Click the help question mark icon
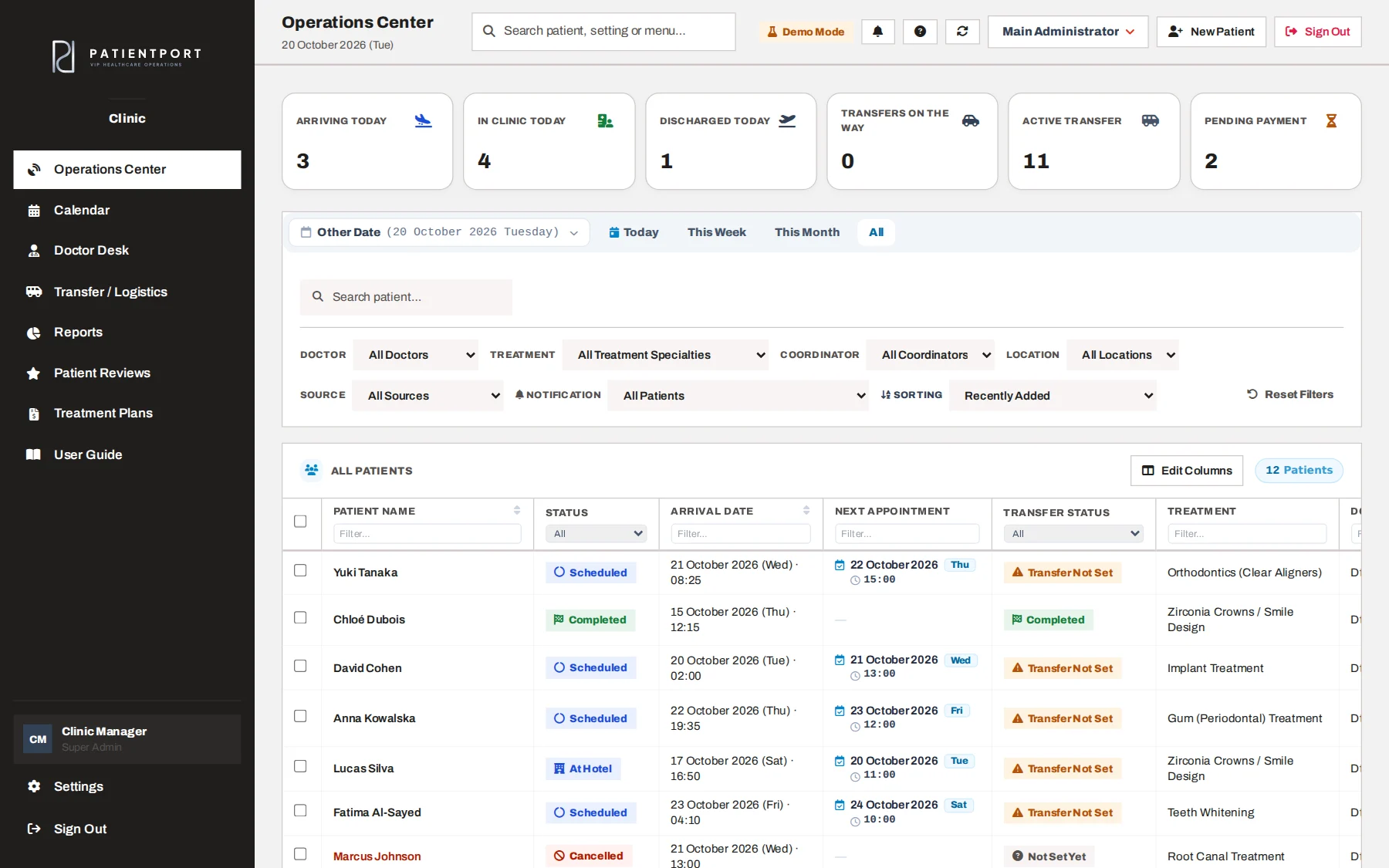This screenshot has width=1389, height=868. tap(920, 32)
